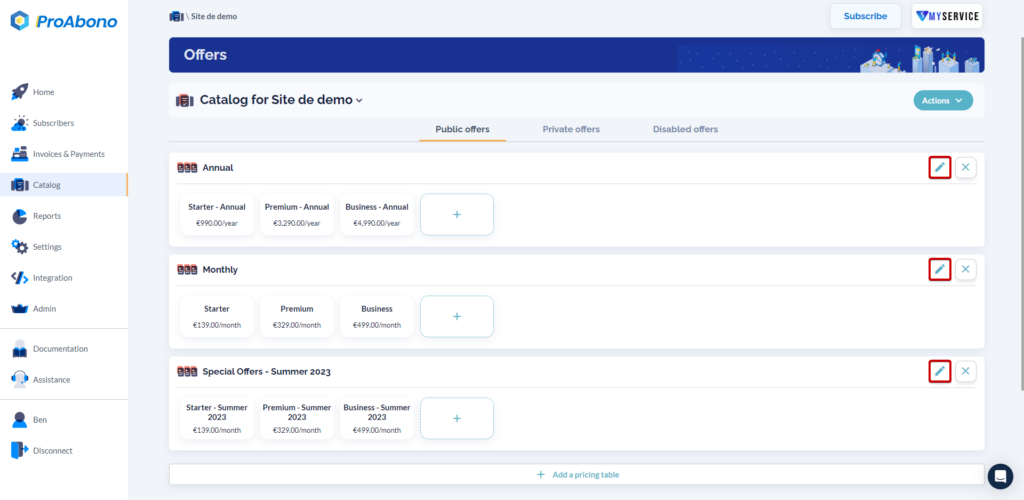1024x500 pixels.
Task: Switch to the Disabled offers tab
Action: (685, 129)
